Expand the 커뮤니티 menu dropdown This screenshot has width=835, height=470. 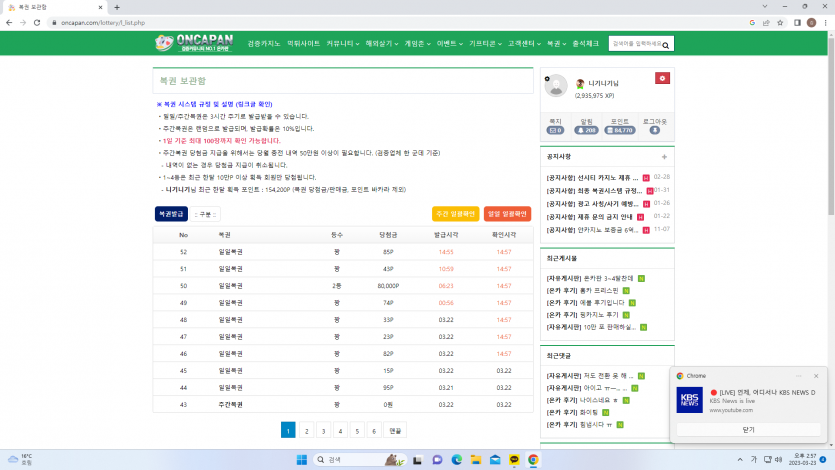(x=342, y=44)
